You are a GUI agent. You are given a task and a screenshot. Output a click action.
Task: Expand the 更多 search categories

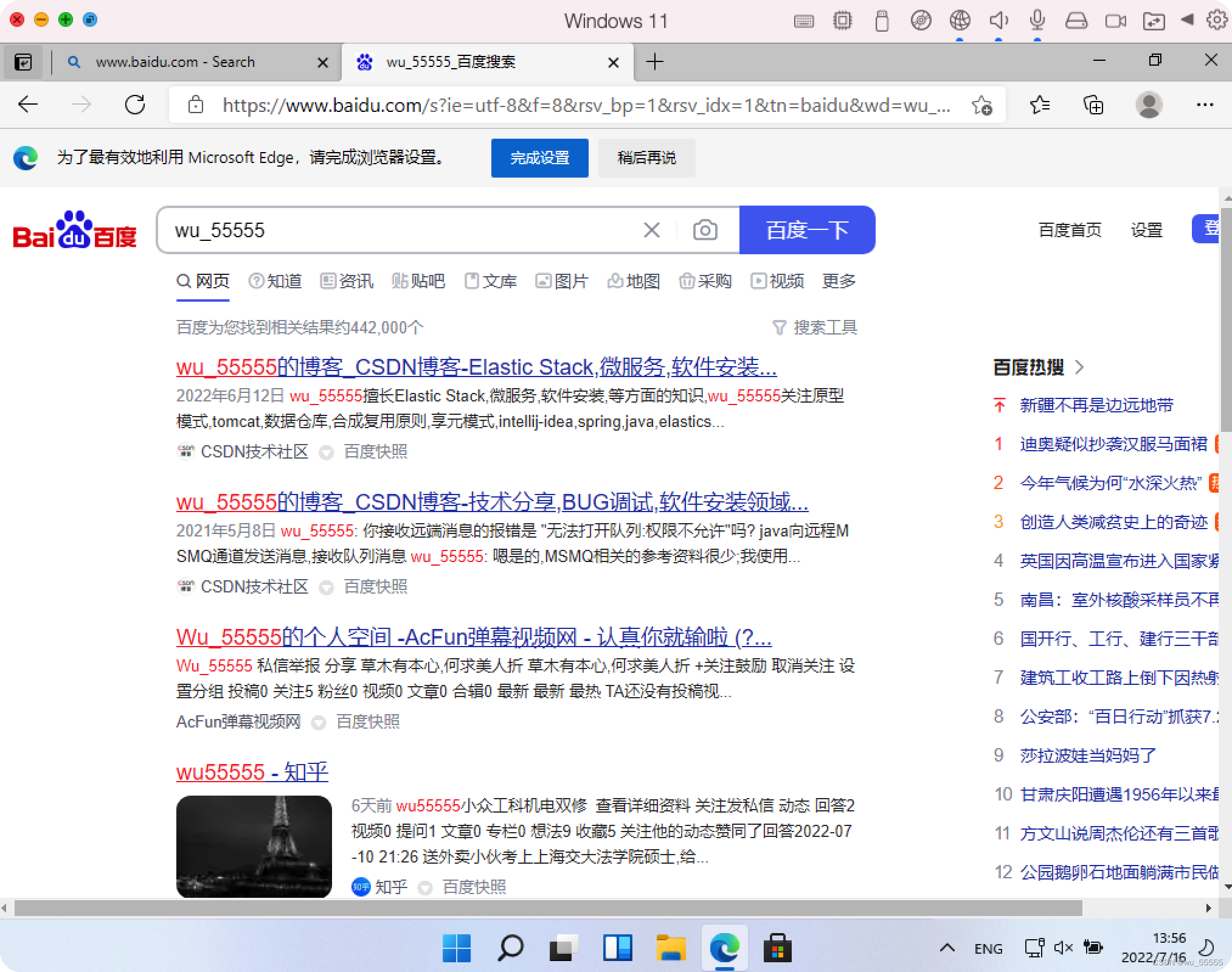coord(839,281)
